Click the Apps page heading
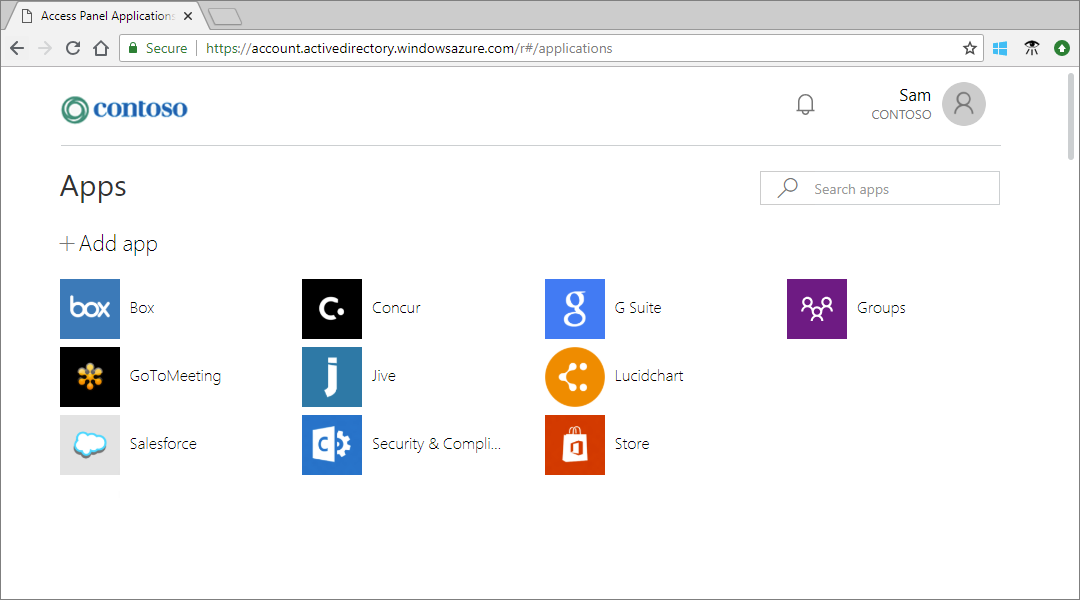 93,187
